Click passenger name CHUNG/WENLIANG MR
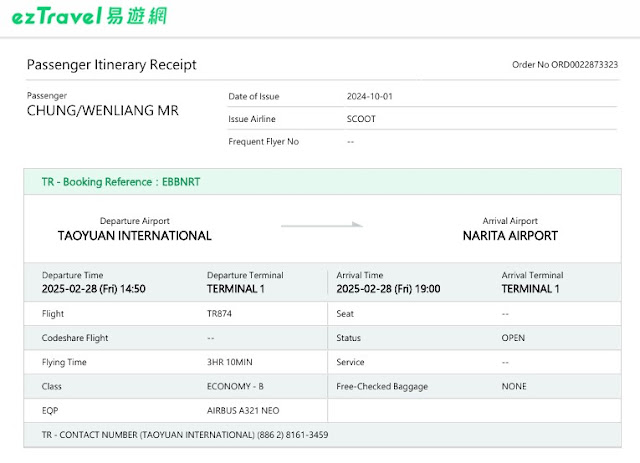 103,110
